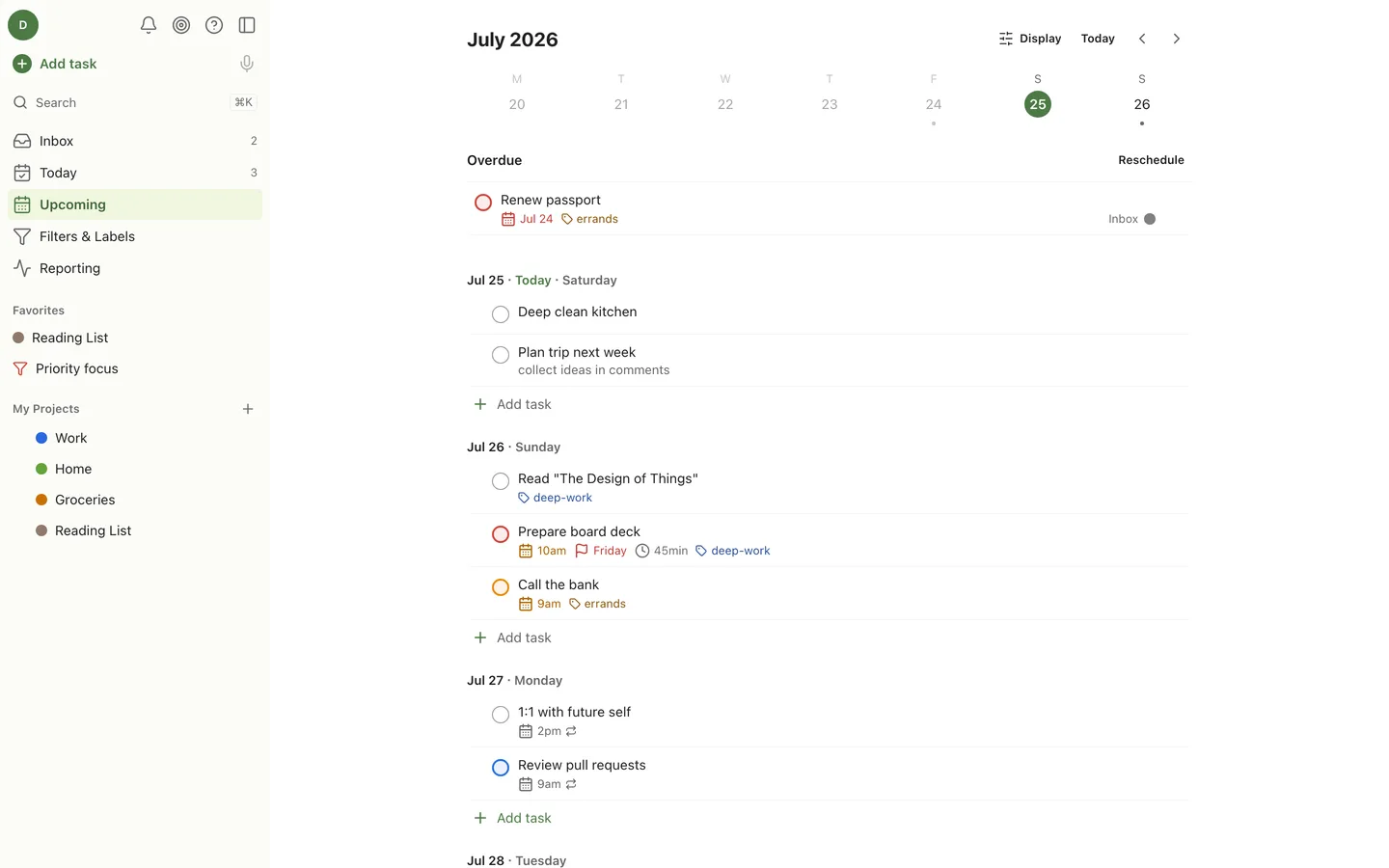Complete the Deep clean kitchen task

point(501,314)
